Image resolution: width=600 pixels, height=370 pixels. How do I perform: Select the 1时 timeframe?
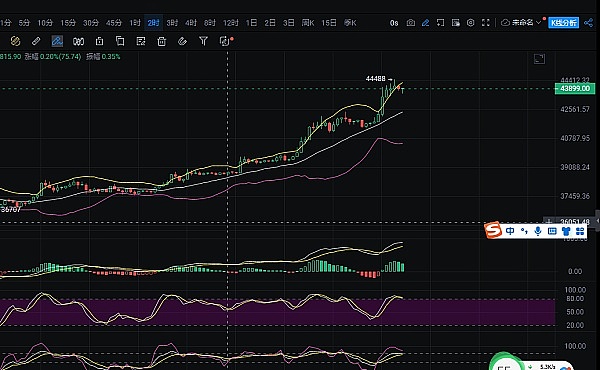pyautogui.click(x=135, y=23)
